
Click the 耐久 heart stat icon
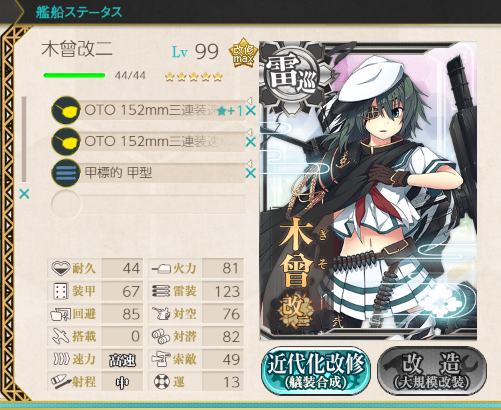pos(61,268)
